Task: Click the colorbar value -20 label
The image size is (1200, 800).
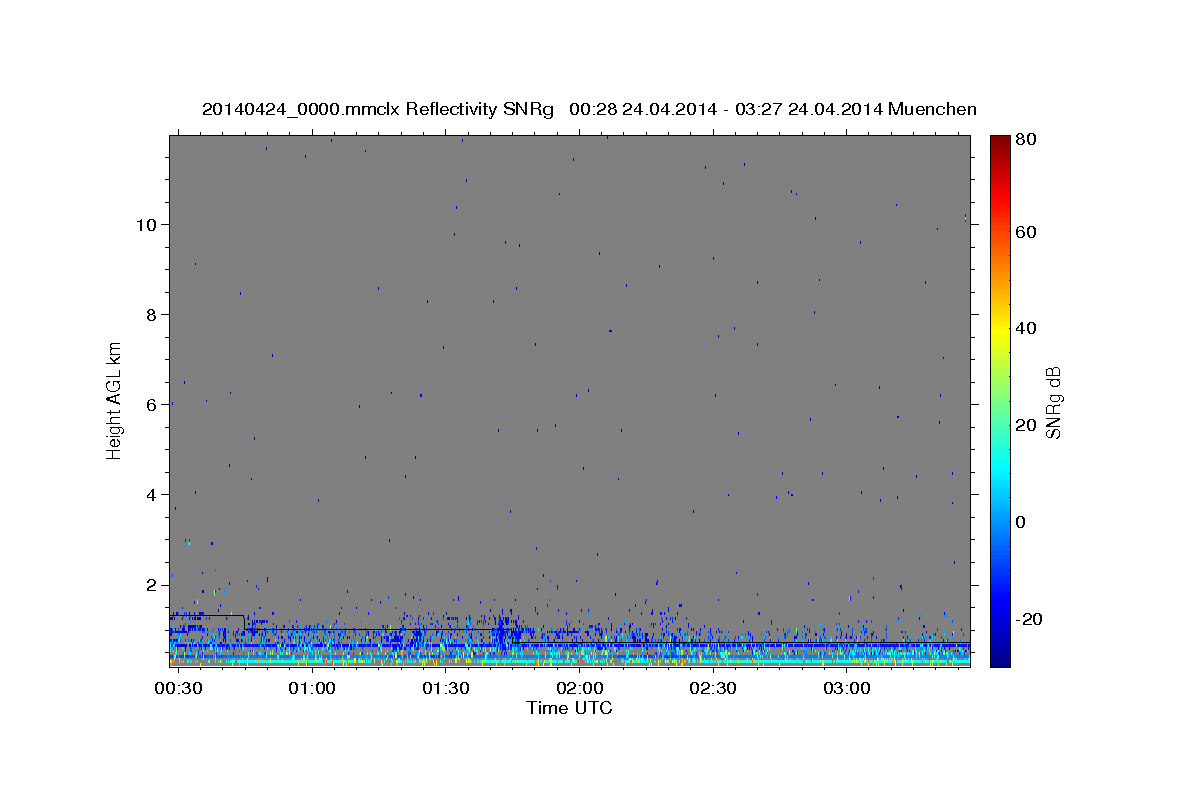Action: 1028,619
